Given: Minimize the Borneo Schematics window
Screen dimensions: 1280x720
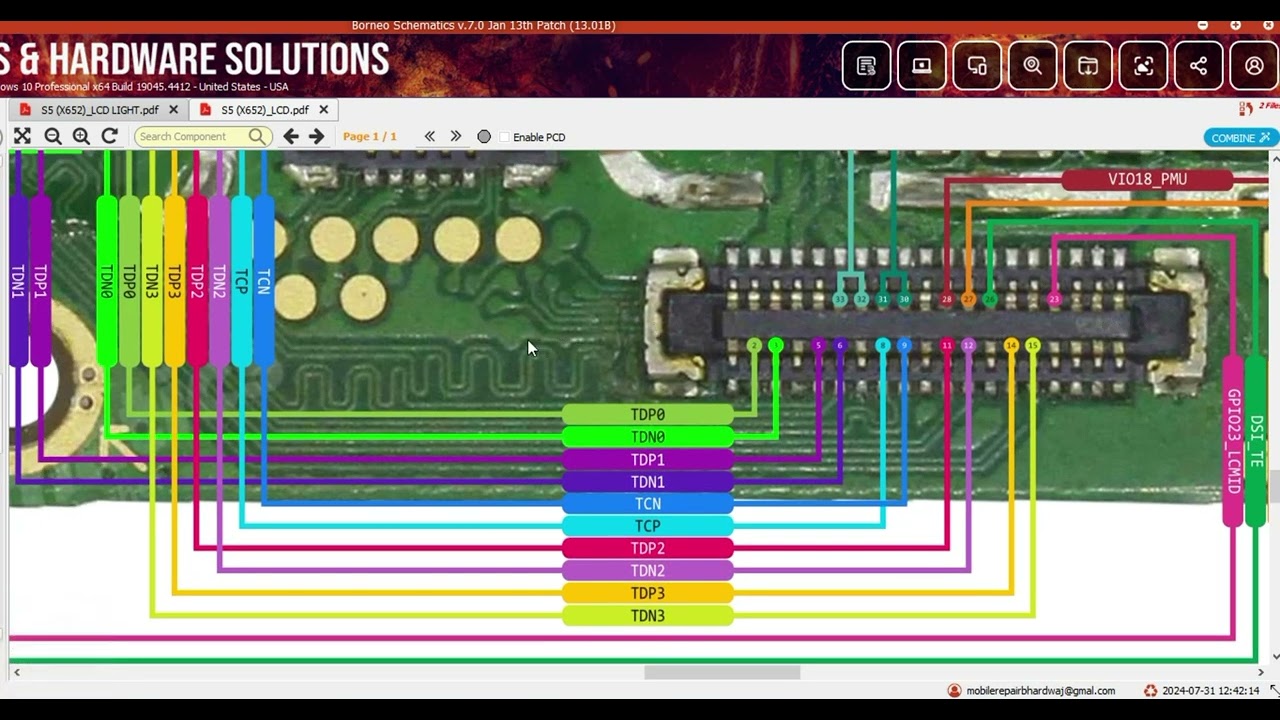Looking at the screenshot, I should coord(1202,25).
